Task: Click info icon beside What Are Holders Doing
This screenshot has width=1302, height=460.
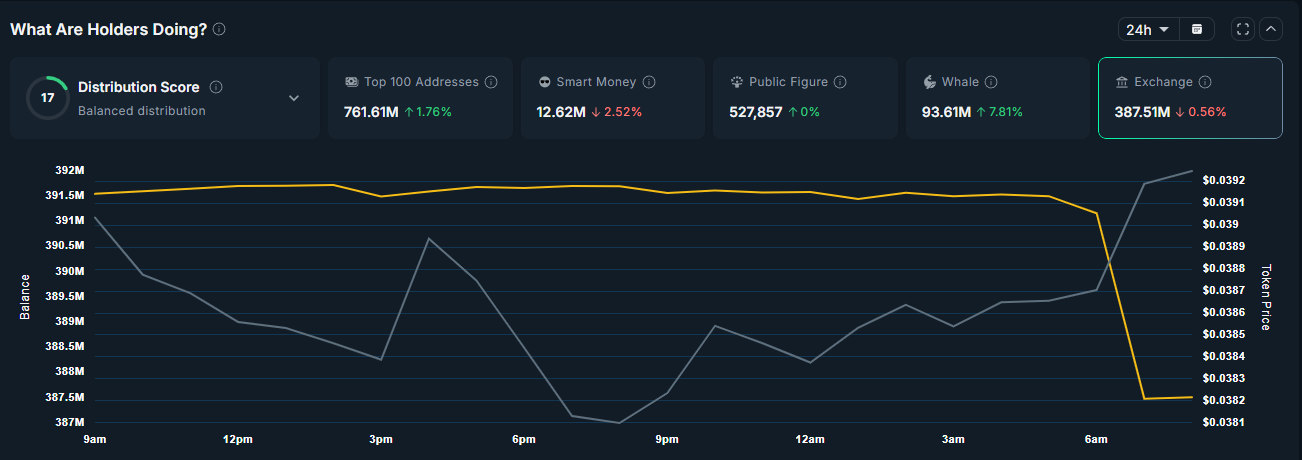Action: click(x=219, y=29)
